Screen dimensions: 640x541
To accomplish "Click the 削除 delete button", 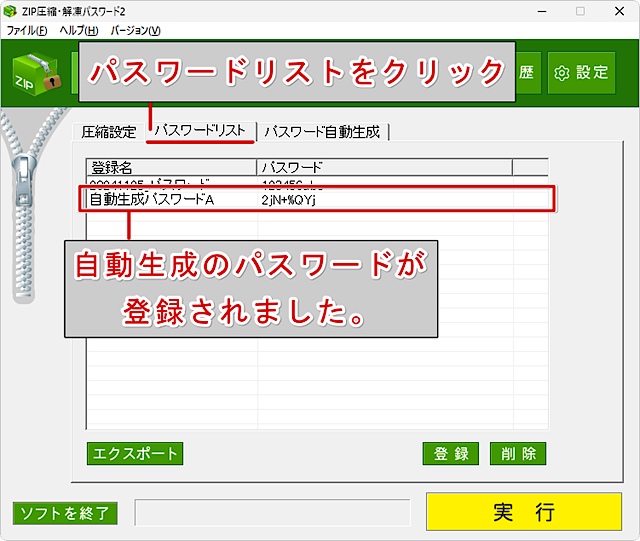I will pyautogui.click(x=518, y=453).
